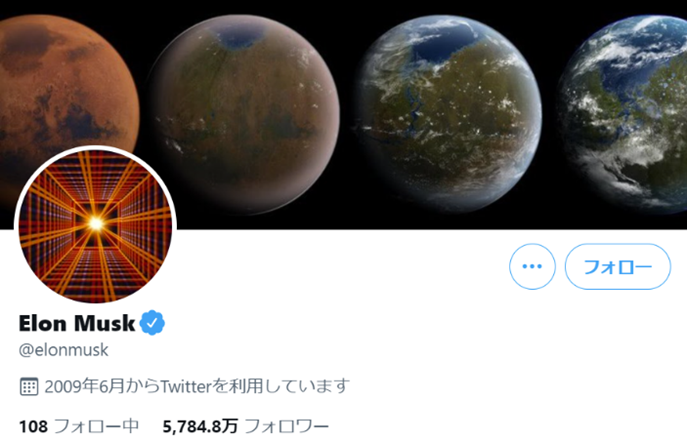Open the 5,784.8万 followers count
Viewport: 687px width, 441px height.
point(200,426)
